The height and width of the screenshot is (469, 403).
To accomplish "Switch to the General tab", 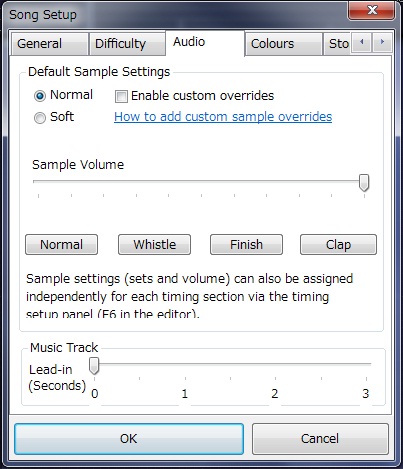I will [x=50, y=44].
